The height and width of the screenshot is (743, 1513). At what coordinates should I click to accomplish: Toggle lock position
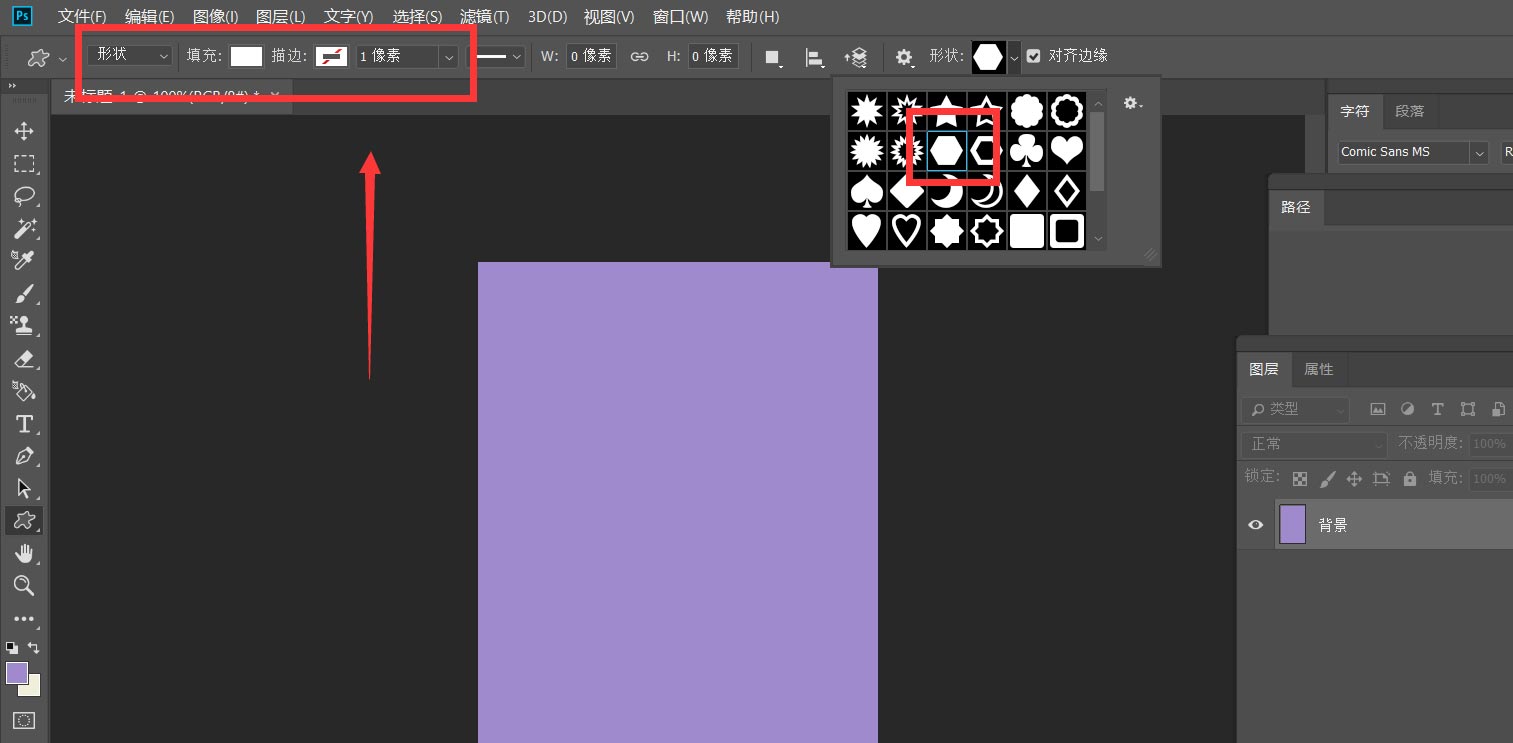[x=1354, y=479]
